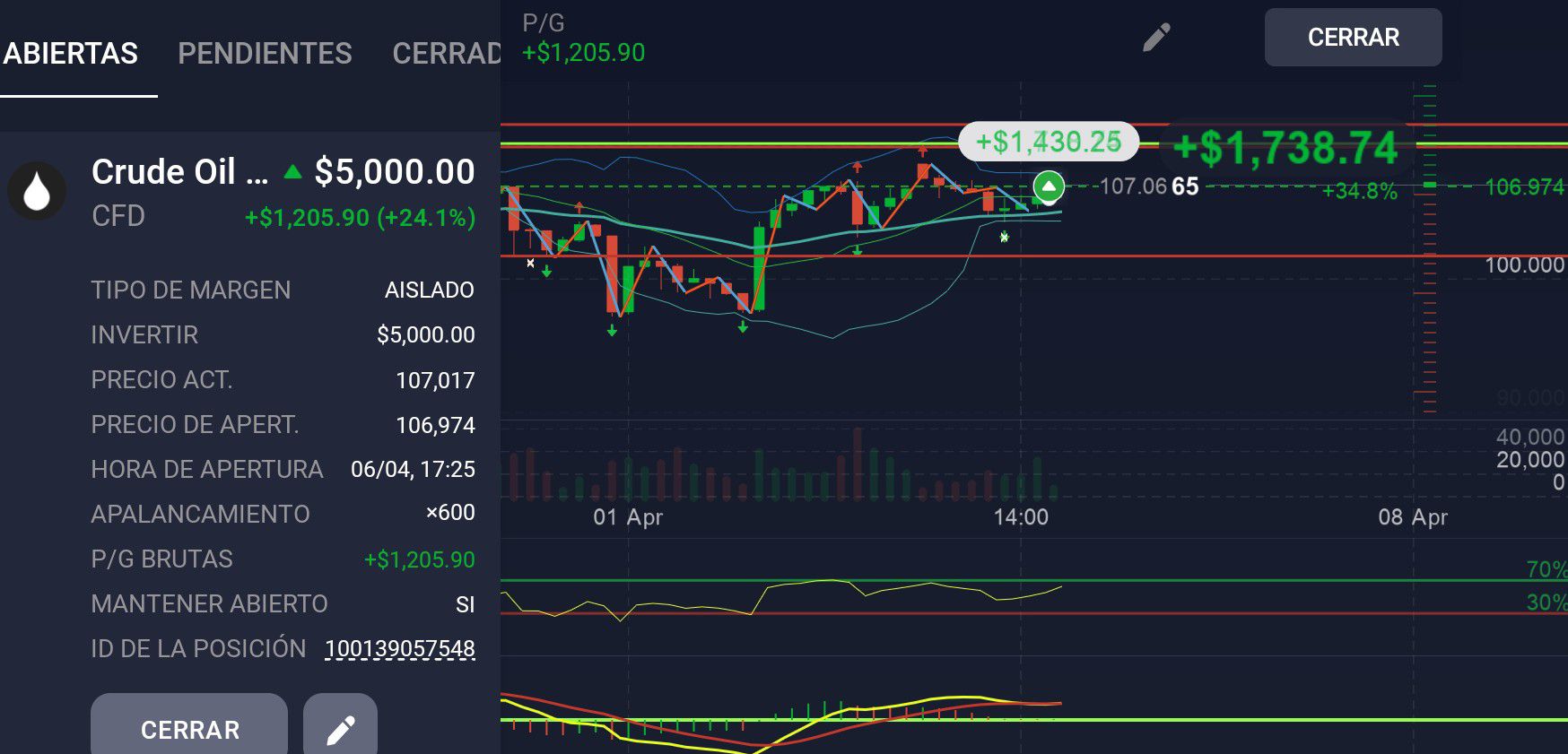Click the 01 Apr date axis marker
Image resolution: width=1568 pixels, height=754 pixels.
pyautogui.click(x=628, y=517)
